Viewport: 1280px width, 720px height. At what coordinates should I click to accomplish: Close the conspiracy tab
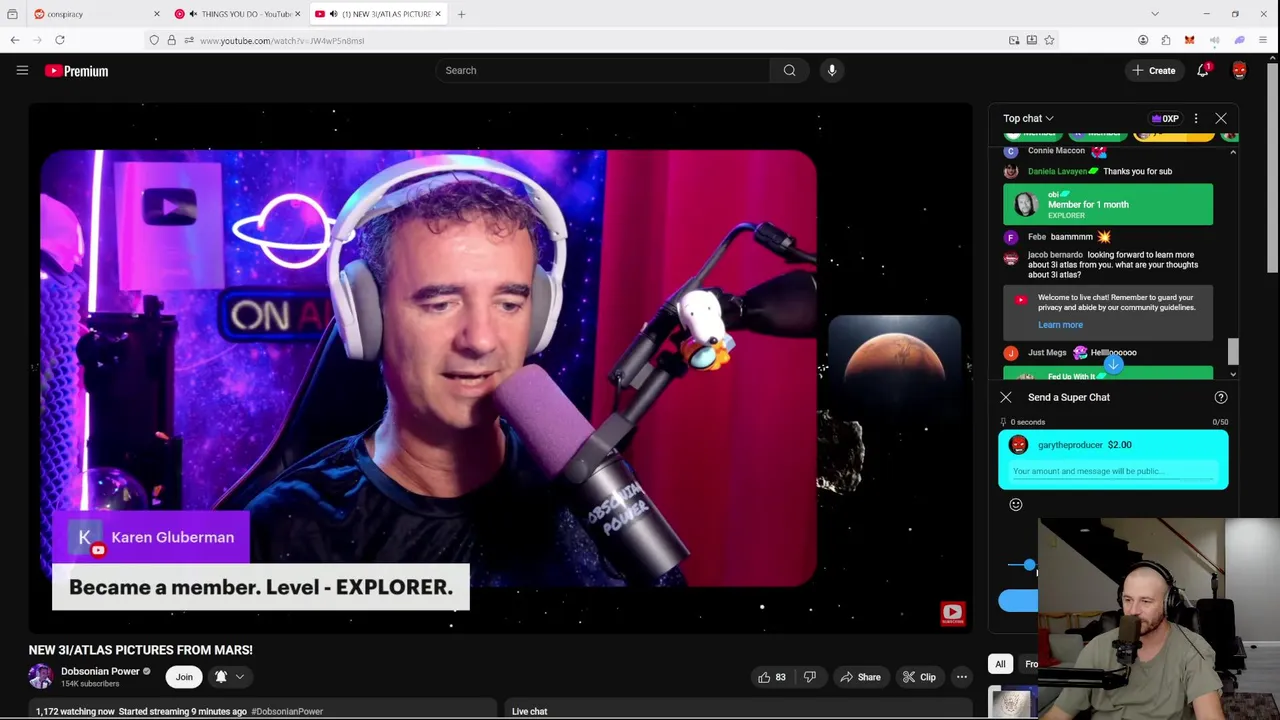click(x=156, y=14)
